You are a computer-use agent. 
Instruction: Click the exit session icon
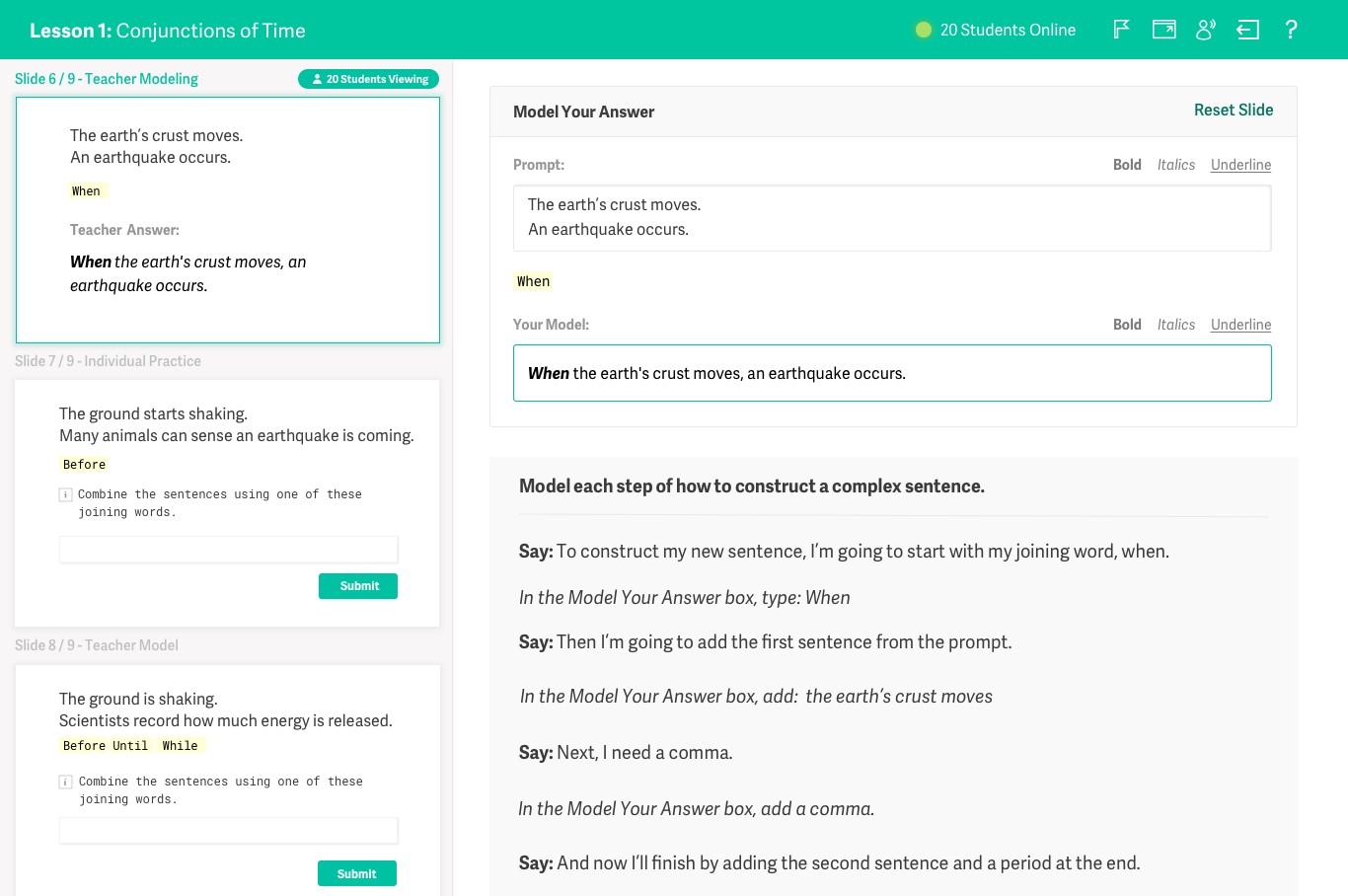point(1247,30)
